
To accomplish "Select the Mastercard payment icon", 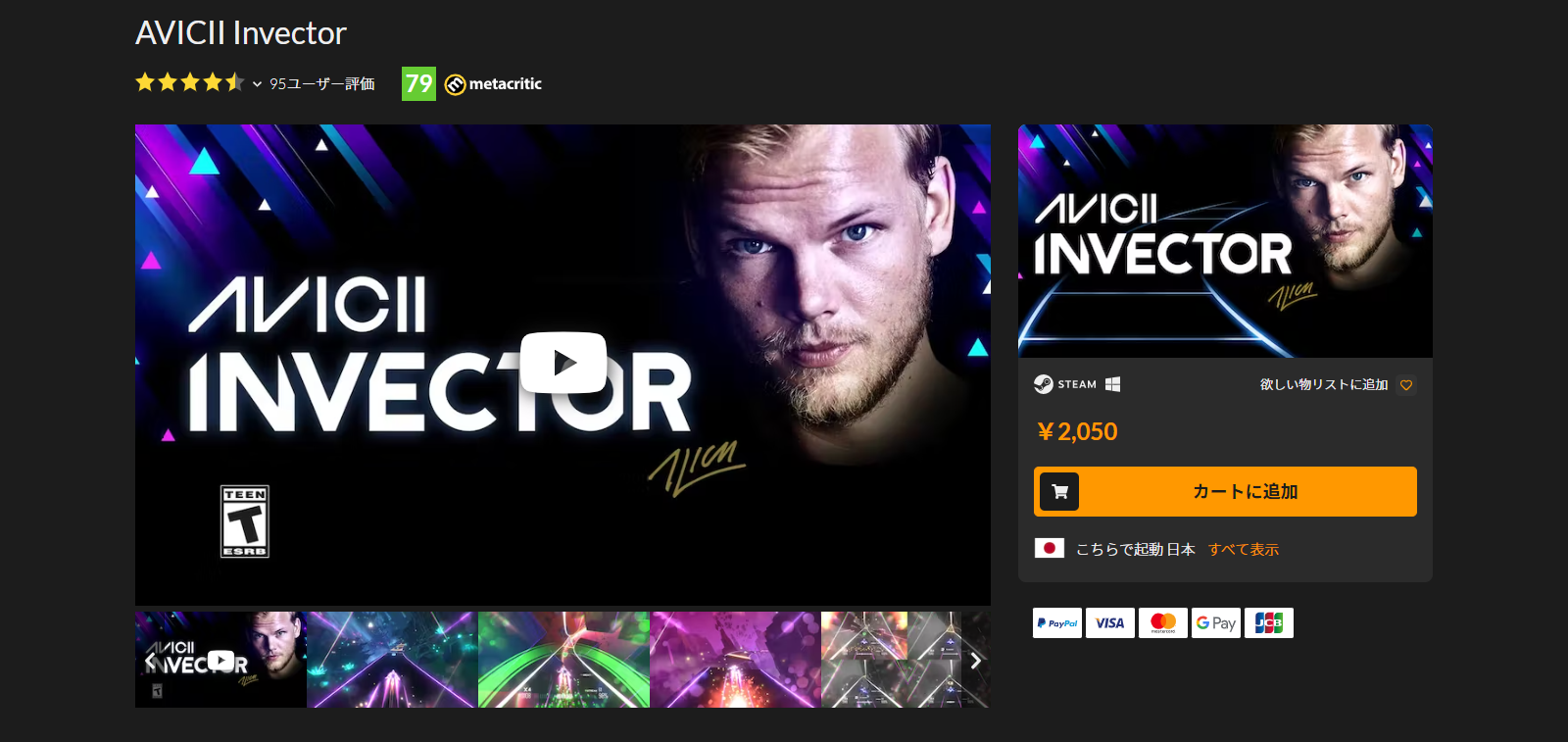I will pyautogui.click(x=1163, y=623).
